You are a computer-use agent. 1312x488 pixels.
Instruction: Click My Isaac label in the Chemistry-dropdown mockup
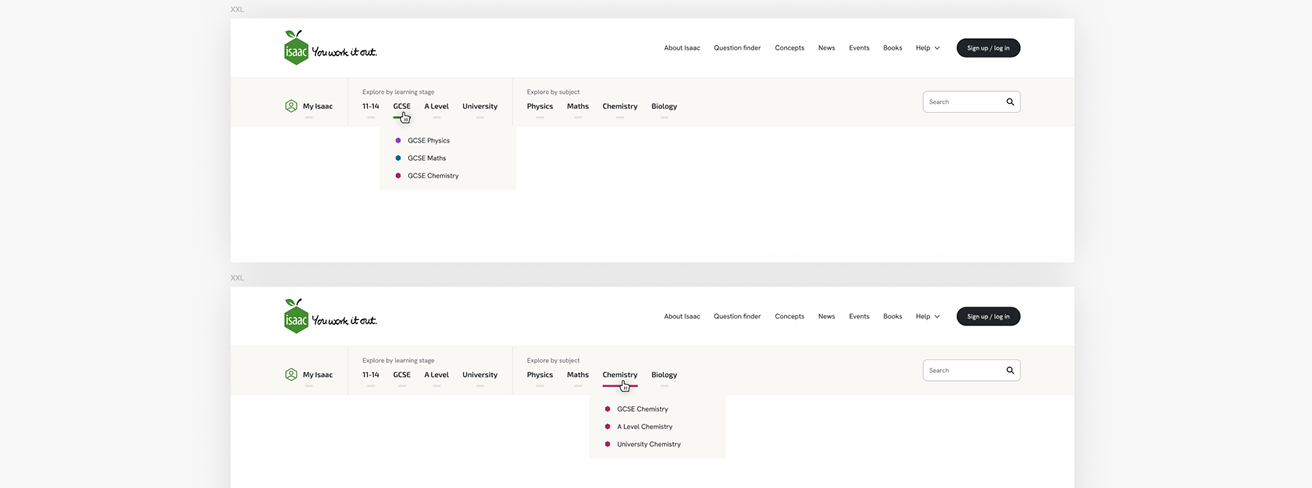pos(318,375)
